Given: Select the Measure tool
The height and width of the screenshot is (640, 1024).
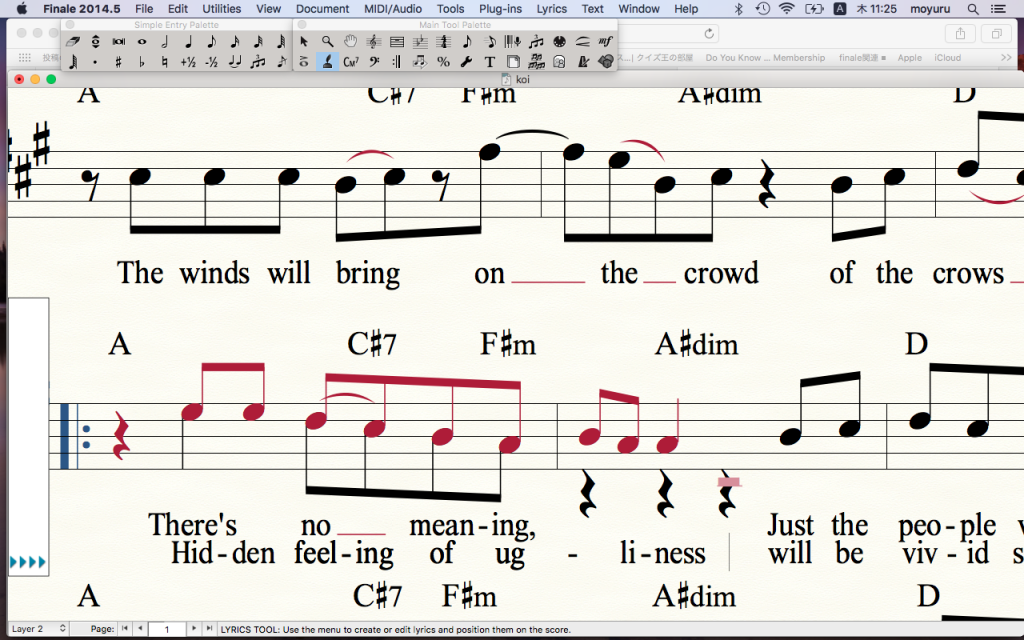Looking at the screenshot, I should [396, 42].
